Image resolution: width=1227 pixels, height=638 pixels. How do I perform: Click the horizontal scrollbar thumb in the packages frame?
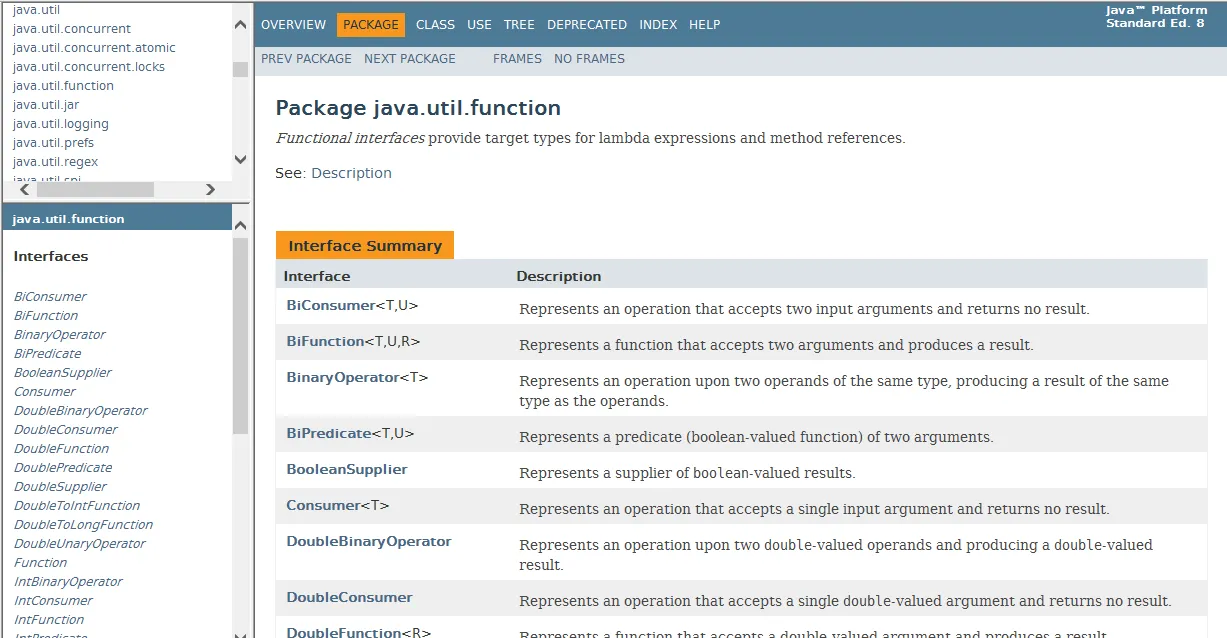[95, 189]
